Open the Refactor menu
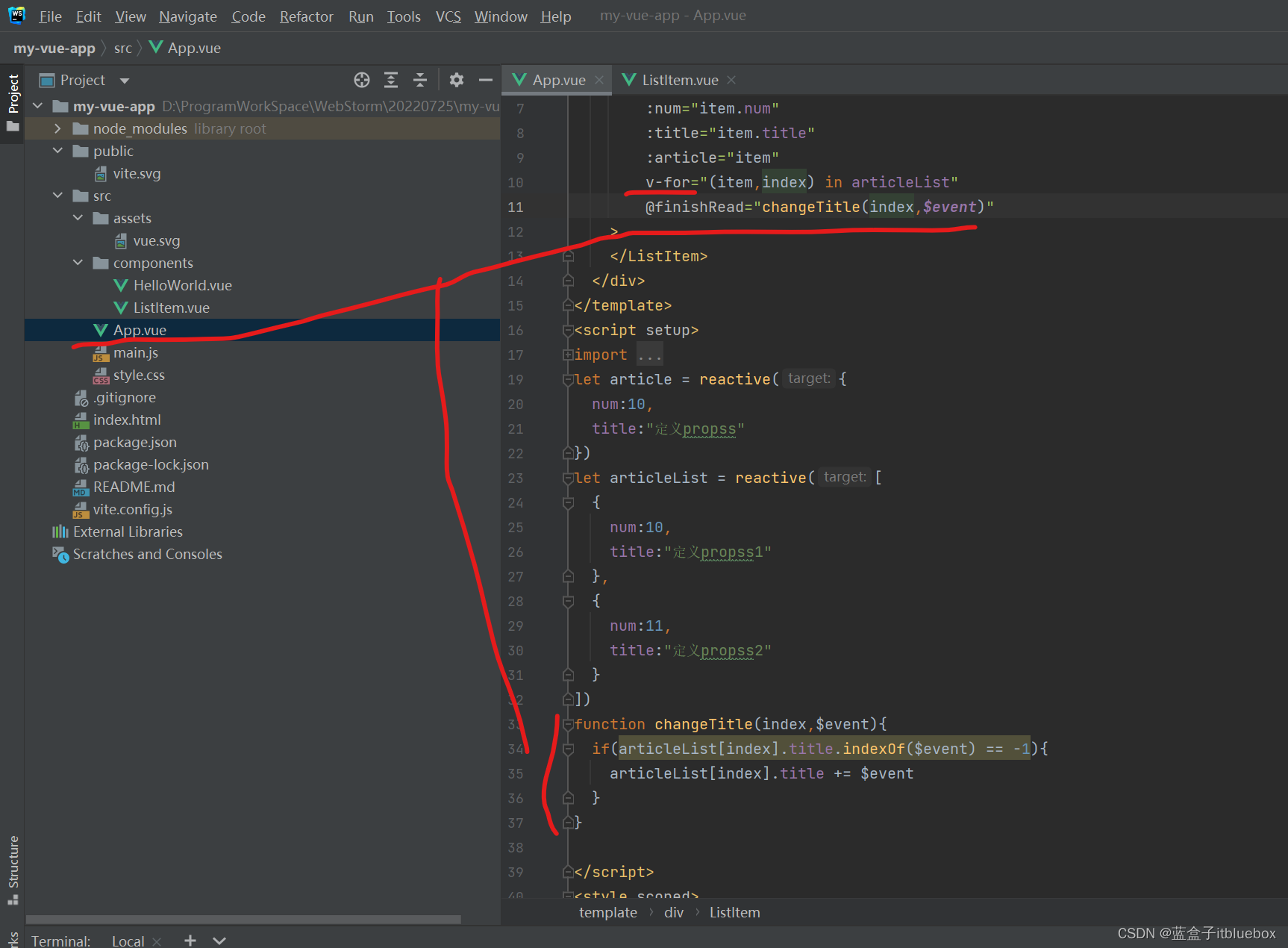 tap(307, 16)
